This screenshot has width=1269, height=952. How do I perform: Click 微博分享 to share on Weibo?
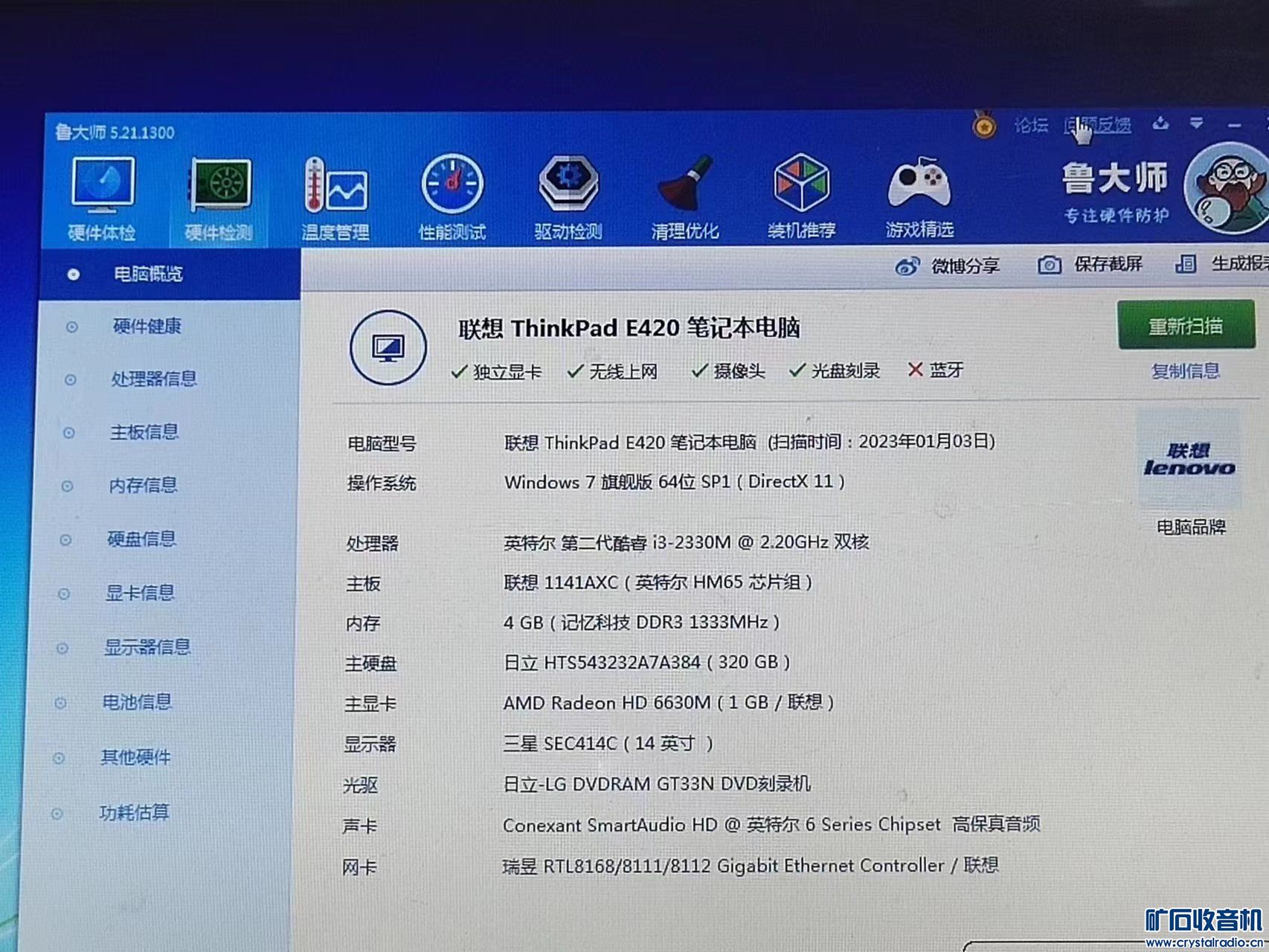coord(965,266)
